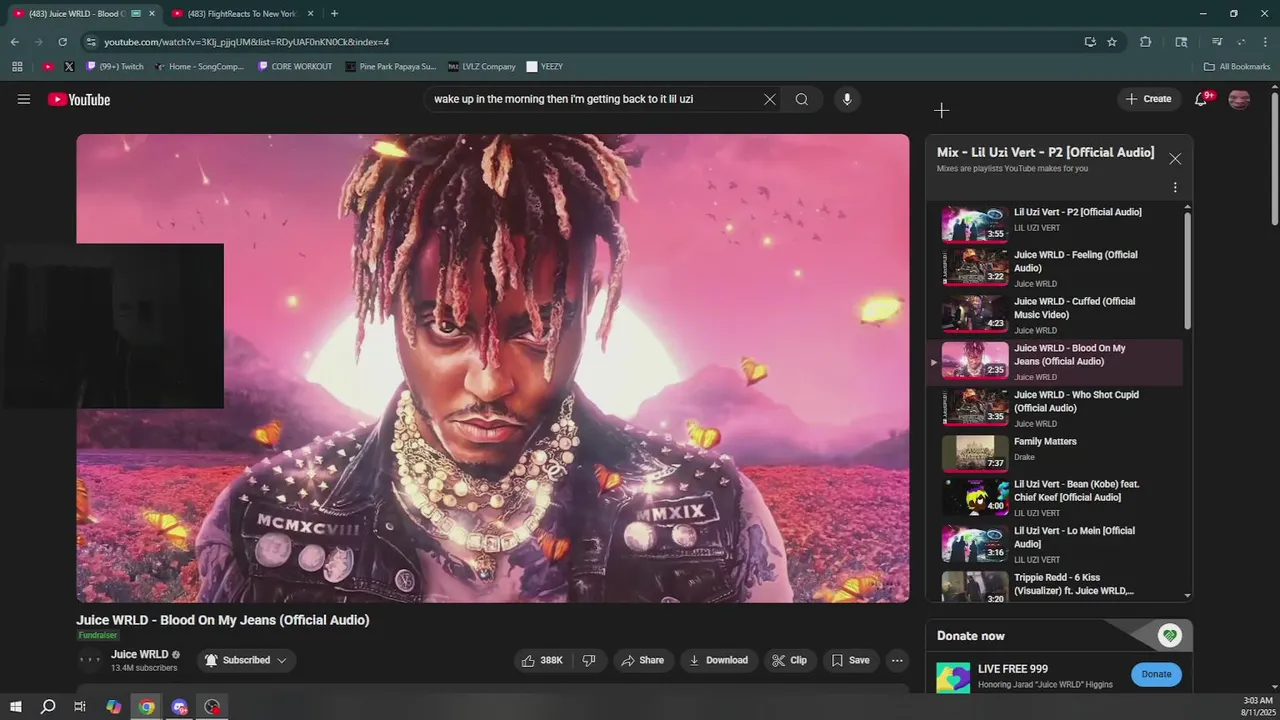Play Bean (Kobe) feat. Chief Keef

[1054, 497]
